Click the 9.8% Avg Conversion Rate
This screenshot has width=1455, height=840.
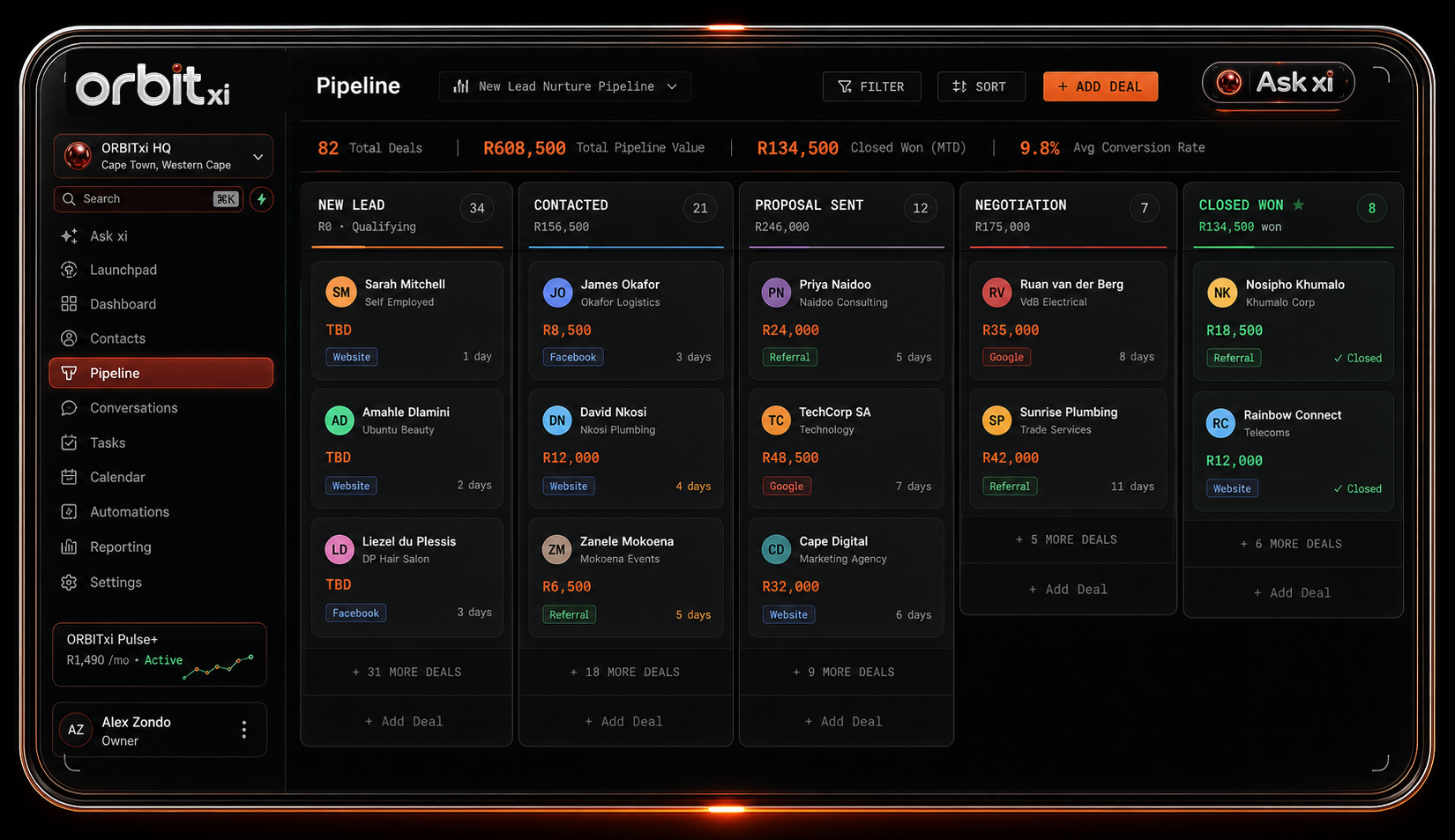[x=1112, y=148]
